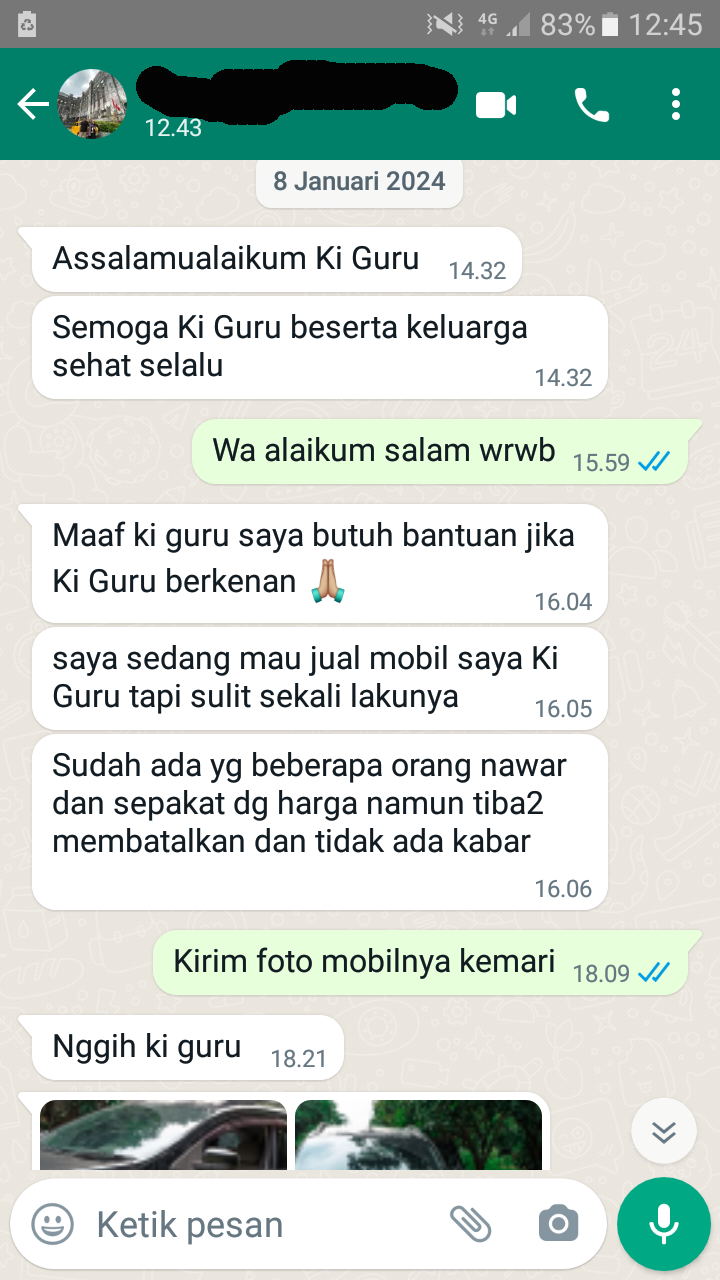Tap the blacked-out contact name in the header
720x1280 pixels.
(x=295, y=93)
